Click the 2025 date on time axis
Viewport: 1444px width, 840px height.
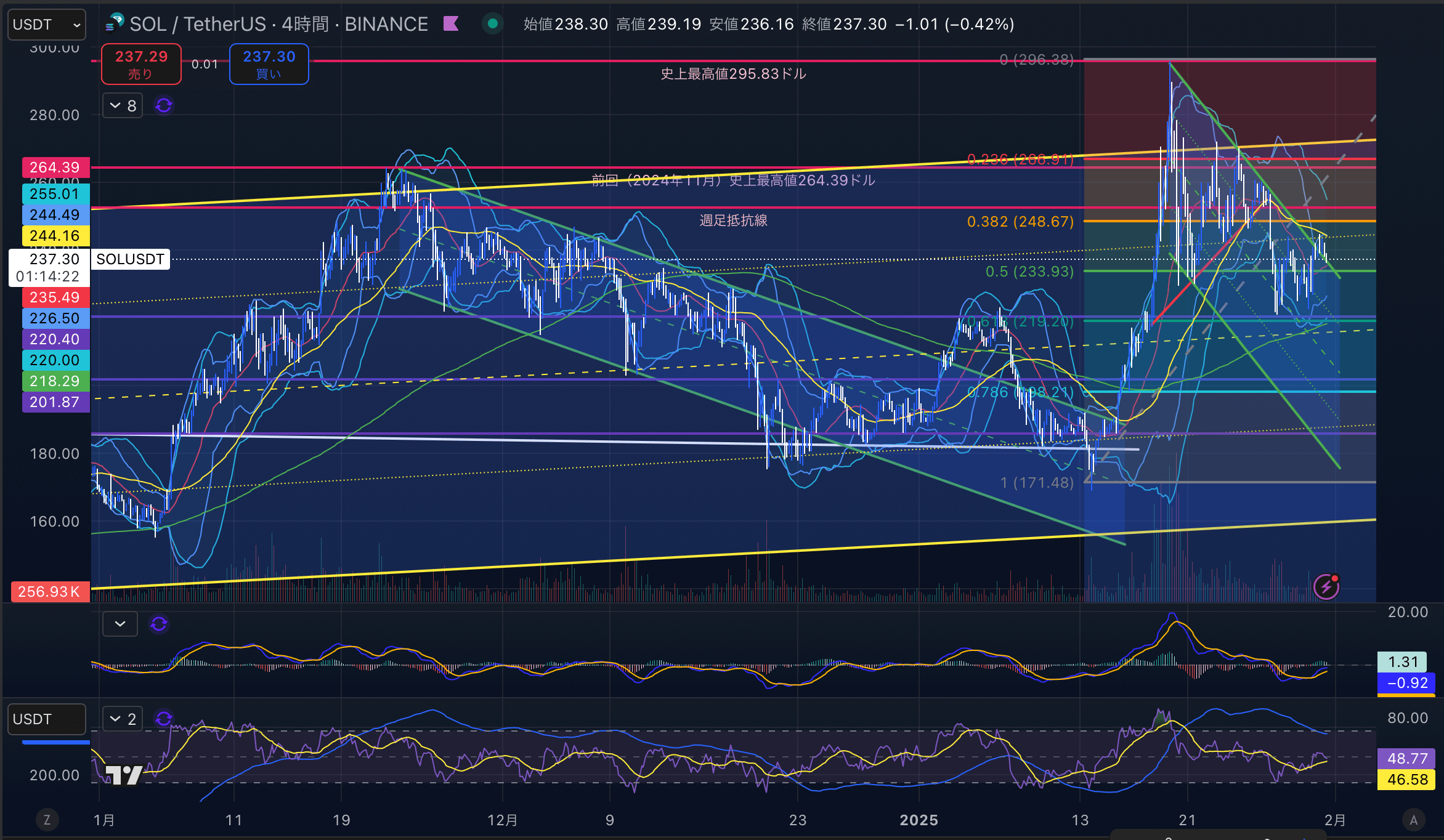tap(919, 820)
